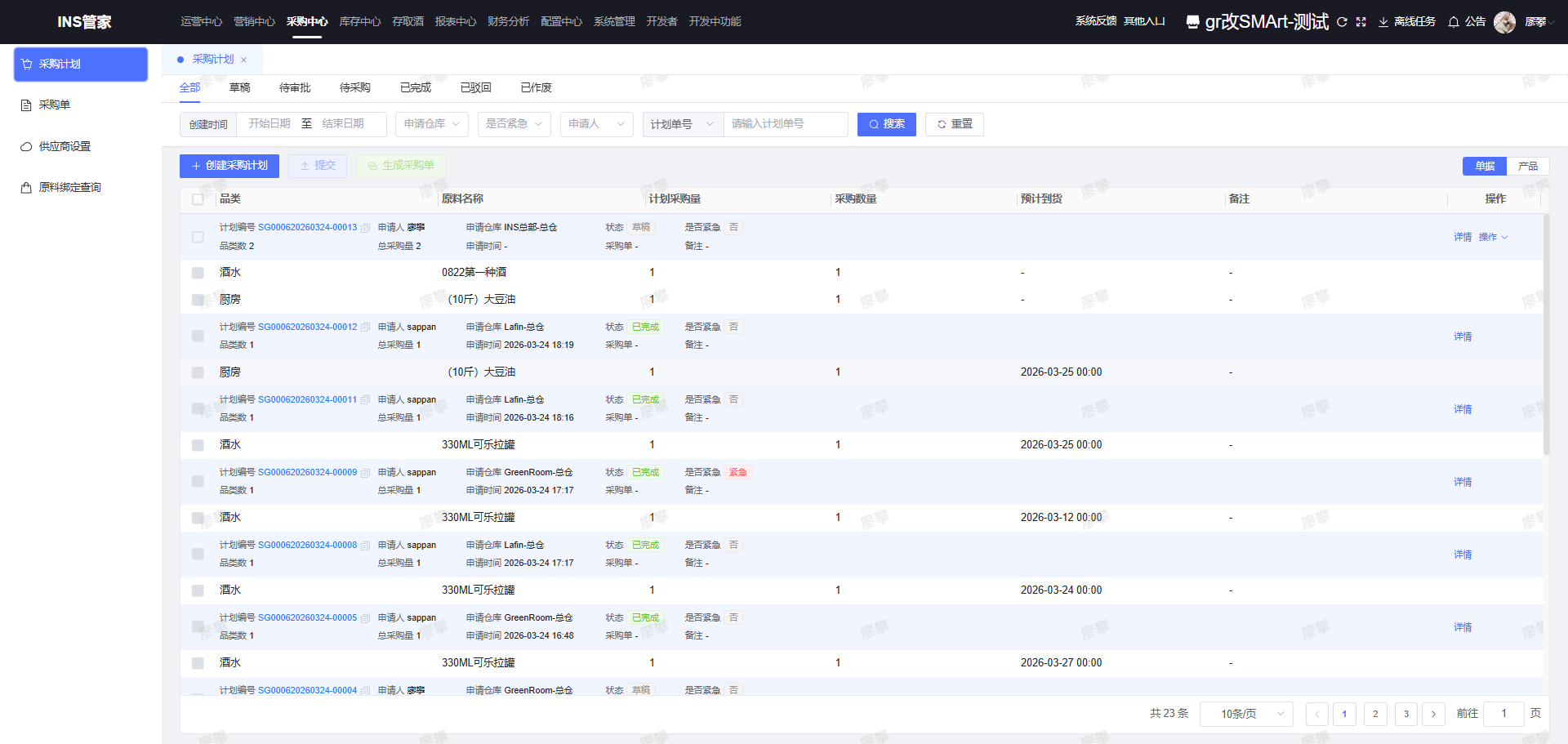Switch to the 待审批 status tab
This screenshot has height=744, width=1568.
click(295, 87)
